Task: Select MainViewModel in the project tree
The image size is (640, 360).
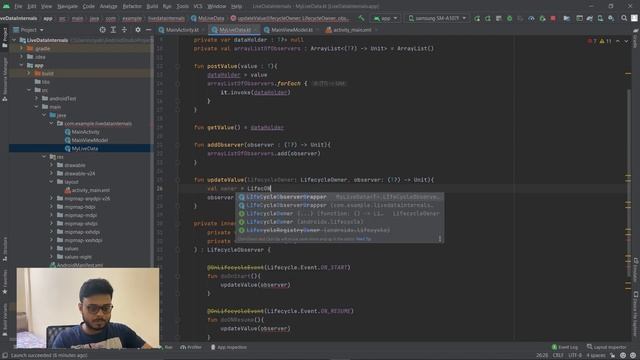Action: (90, 140)
